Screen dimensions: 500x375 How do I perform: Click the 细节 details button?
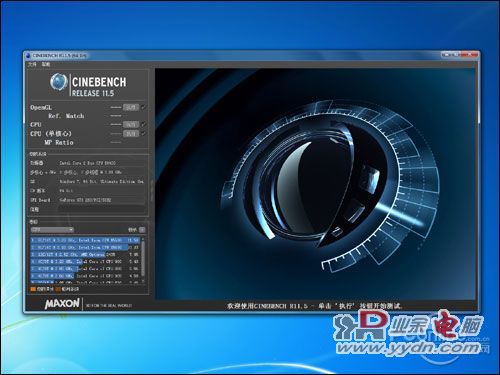pyautogui.click(x=142, y=230)
